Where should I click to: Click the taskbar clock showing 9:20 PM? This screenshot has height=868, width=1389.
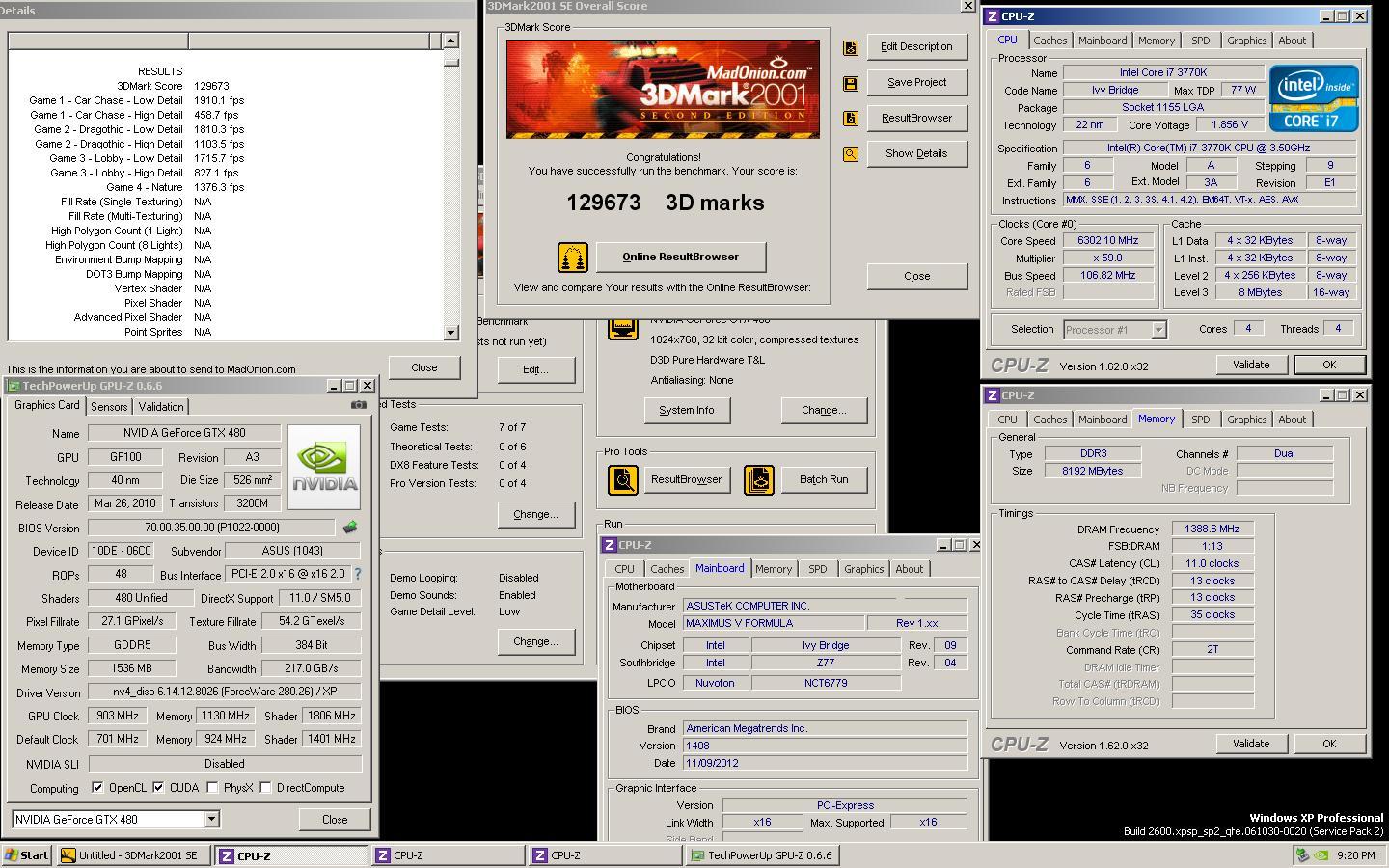[1356, 855]
